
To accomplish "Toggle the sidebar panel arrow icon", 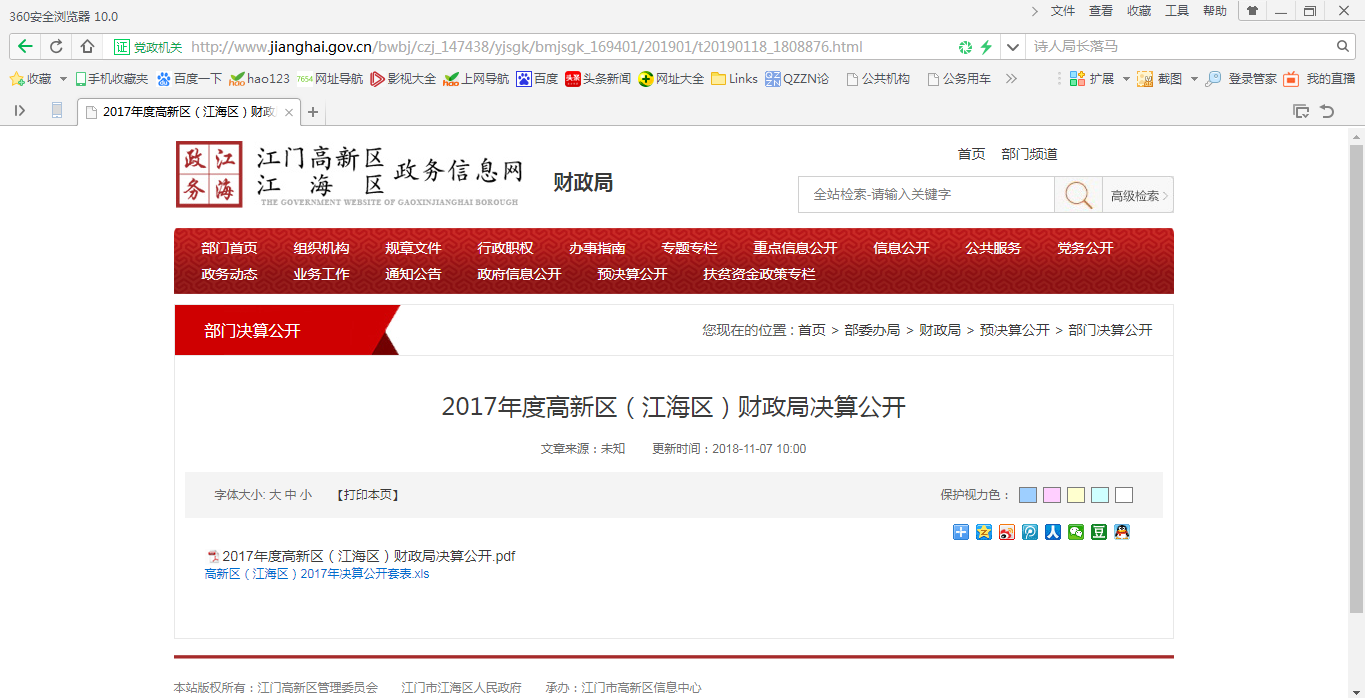I will (20, 111).
